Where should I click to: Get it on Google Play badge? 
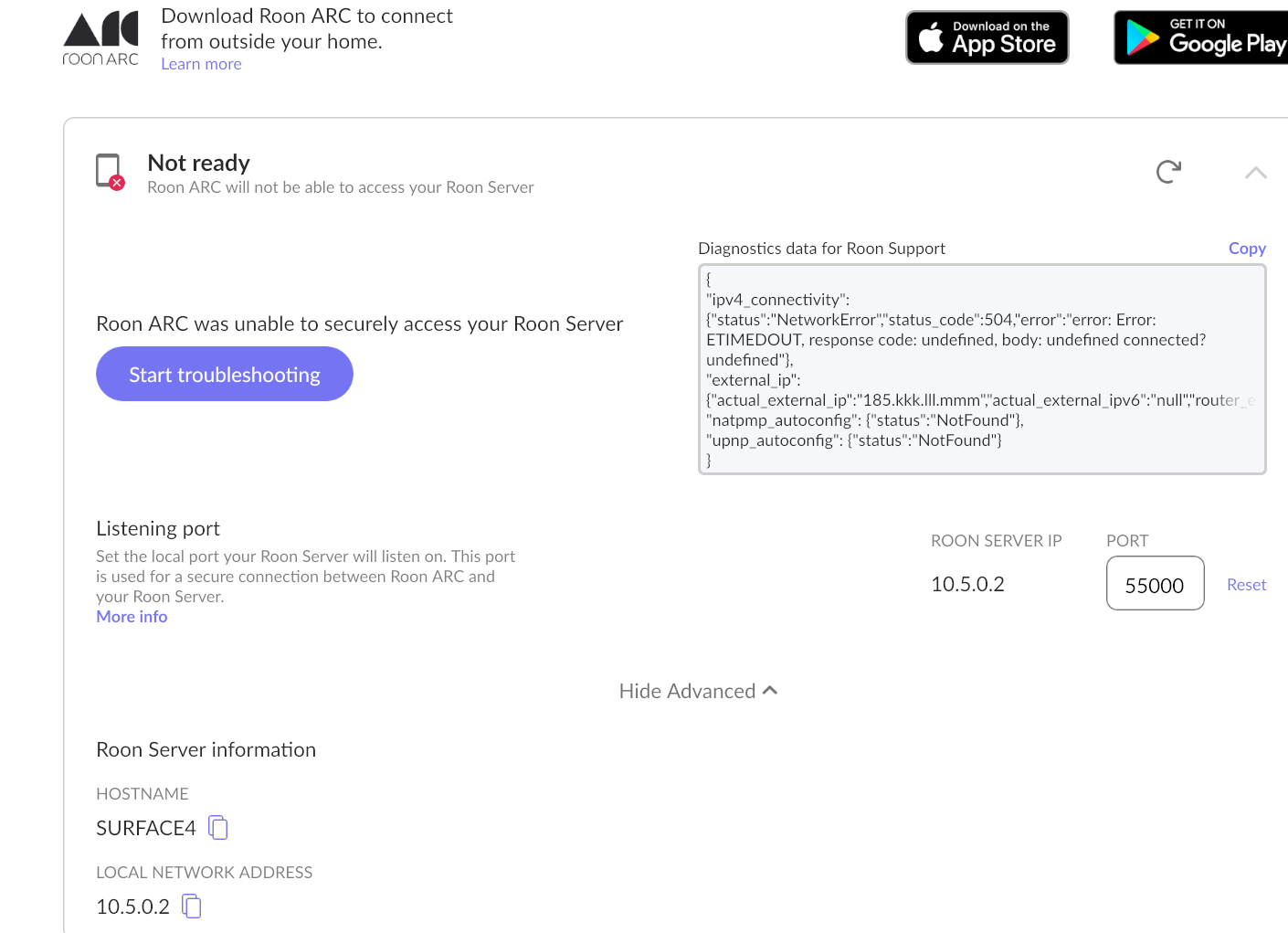(1200, 37)
